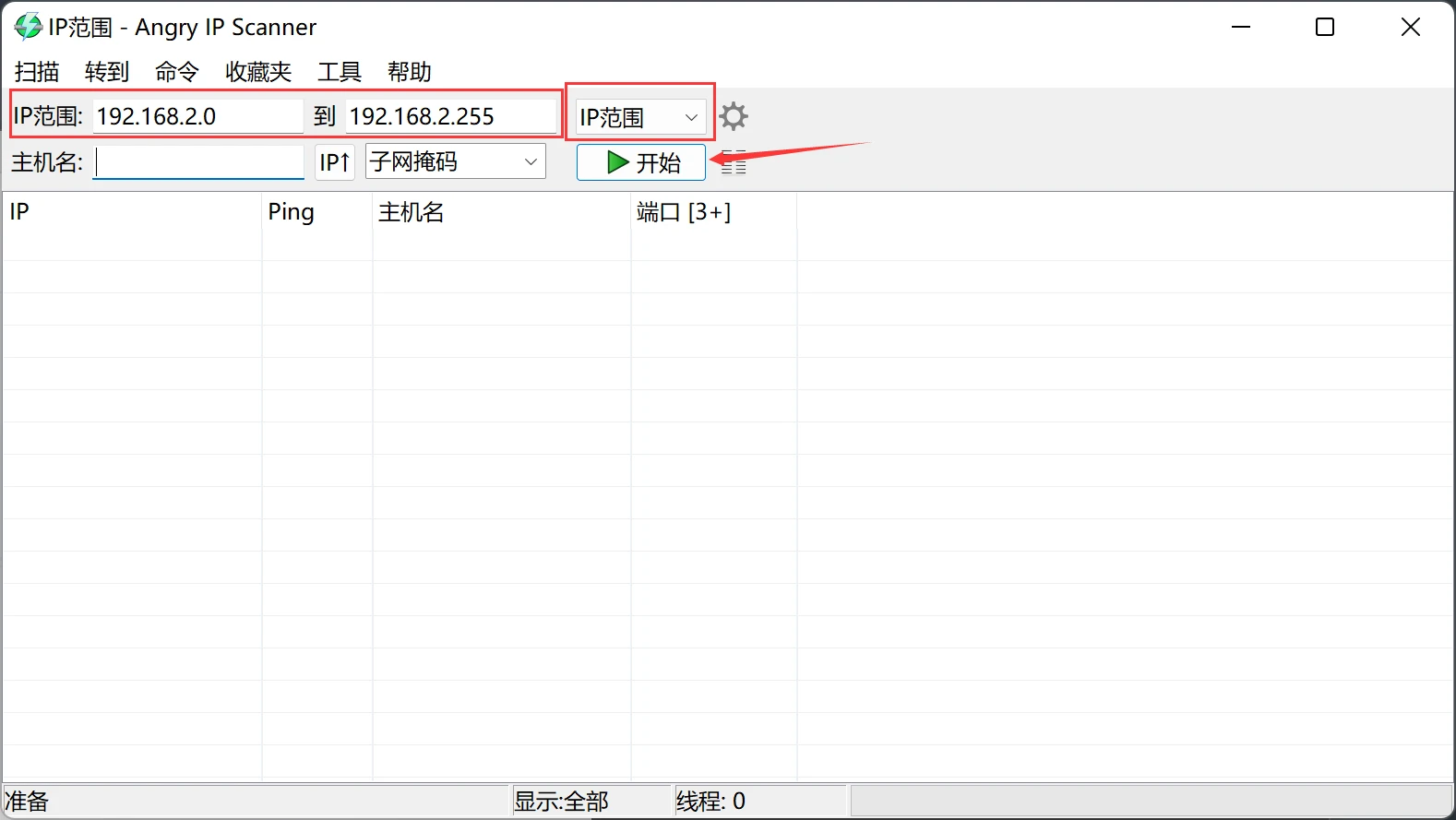The image size is (1456, 820).
Task: Open the 工具 menu
Action: coord(340,71)
